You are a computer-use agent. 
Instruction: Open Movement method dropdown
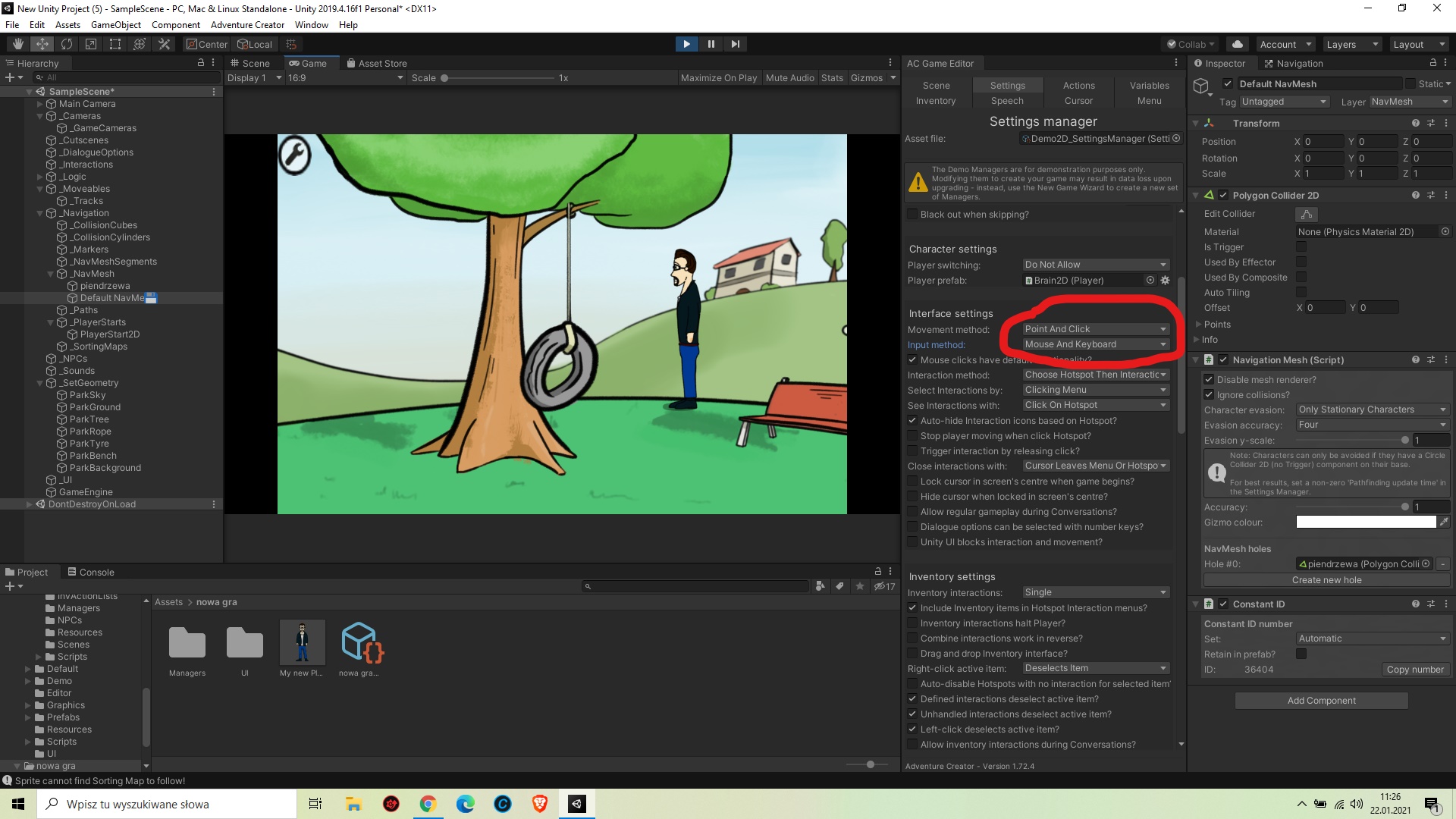1096,329
